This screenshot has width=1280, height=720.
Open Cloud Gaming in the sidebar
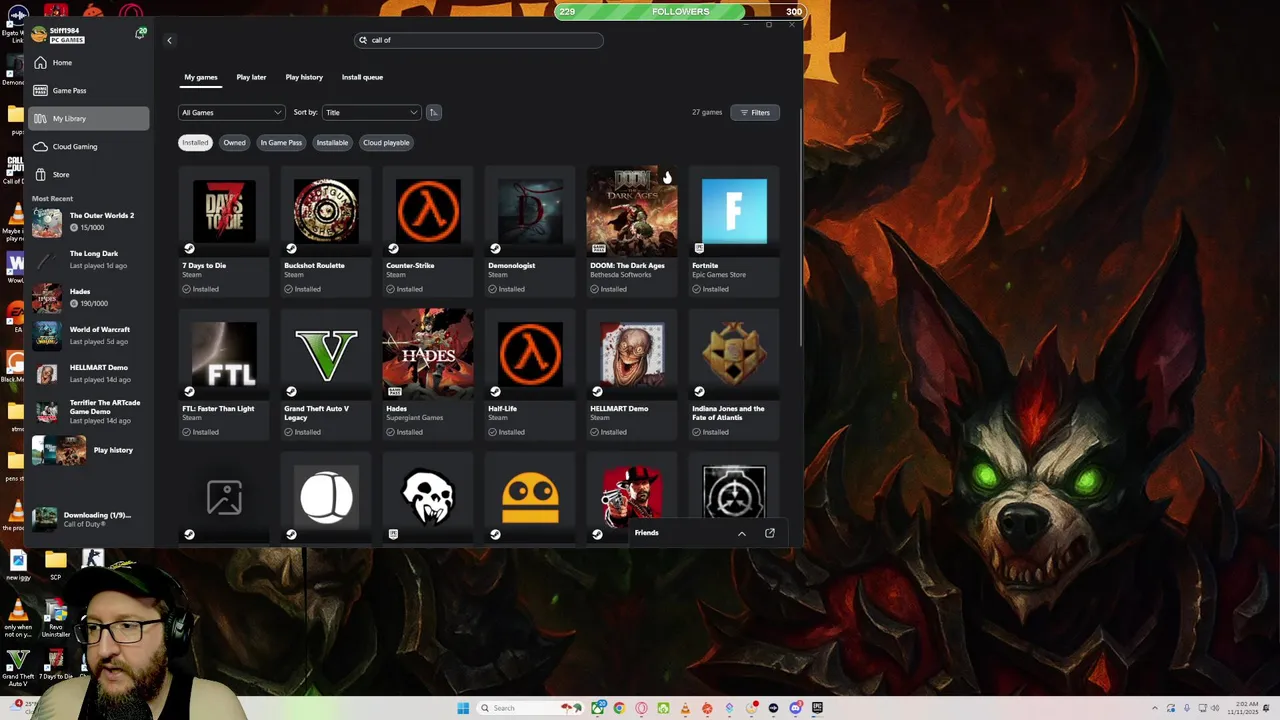[x=88, y=146]
